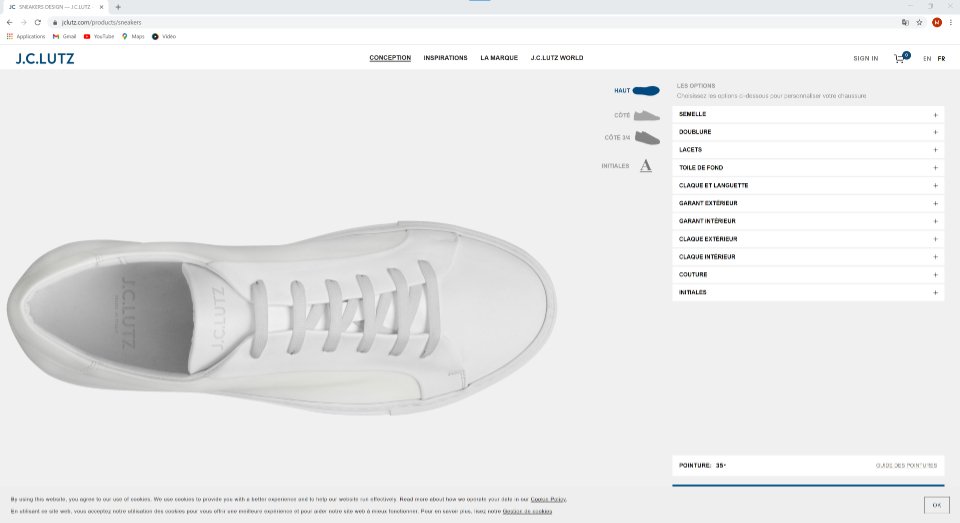This screenshot has width=960, height=523.
Task: Expand the Initiales option row
Action: (808, 293)
